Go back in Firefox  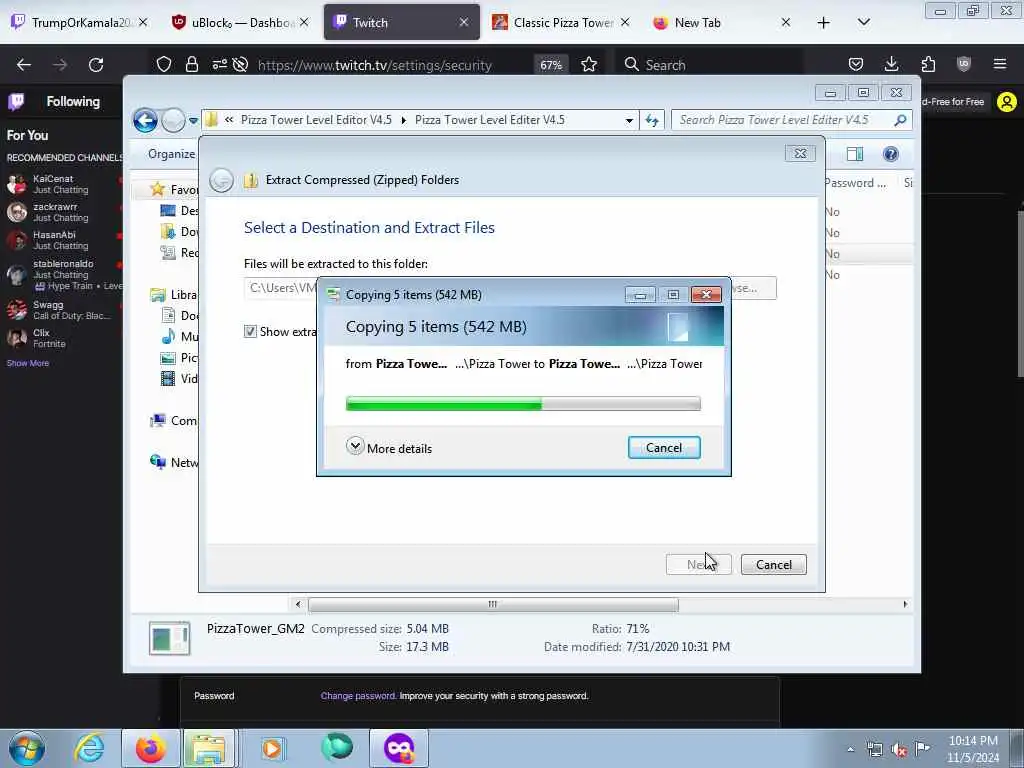pos(24,65)
